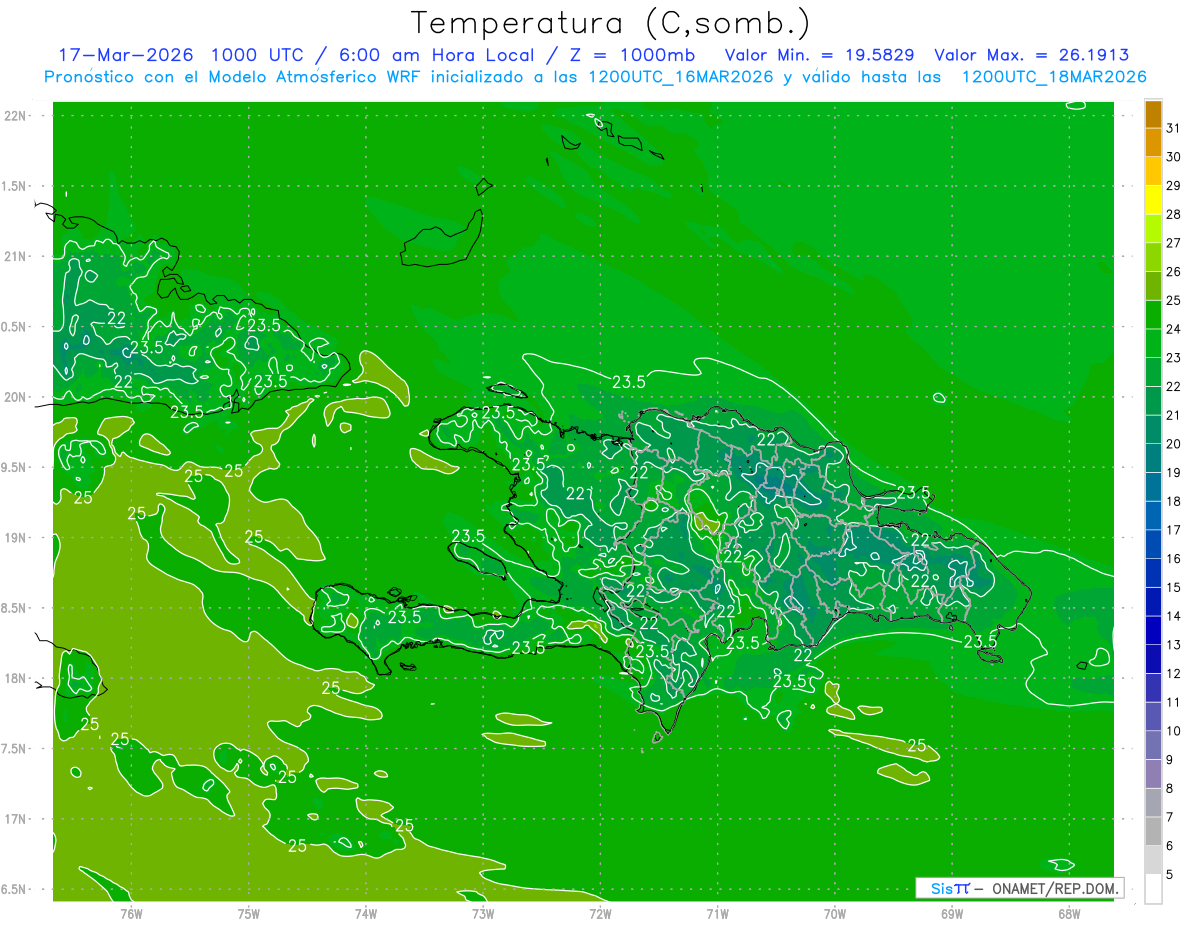This screenshot has height=927, width=1200.
Task: Click the dark orange swatch atop the color scale
Action: [x=1153, y=115]
